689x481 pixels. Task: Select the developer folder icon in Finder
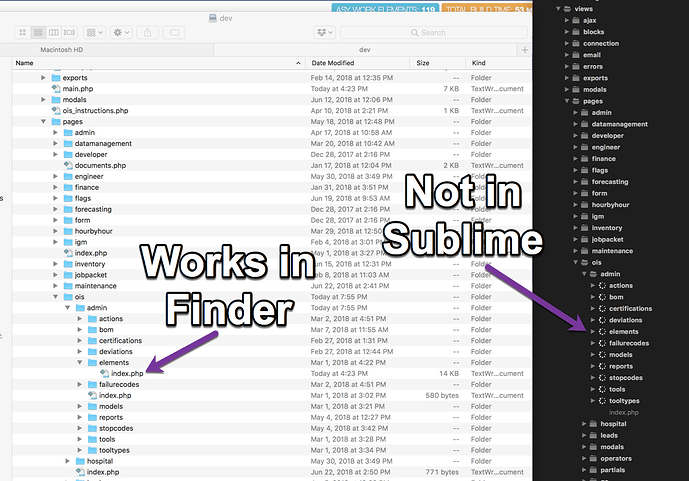68,154
